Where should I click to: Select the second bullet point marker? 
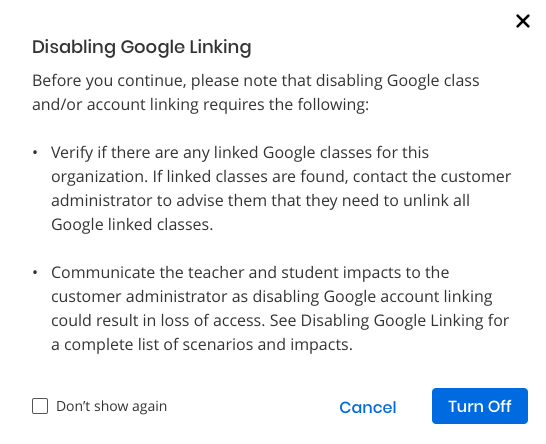[x=35, y=273]
